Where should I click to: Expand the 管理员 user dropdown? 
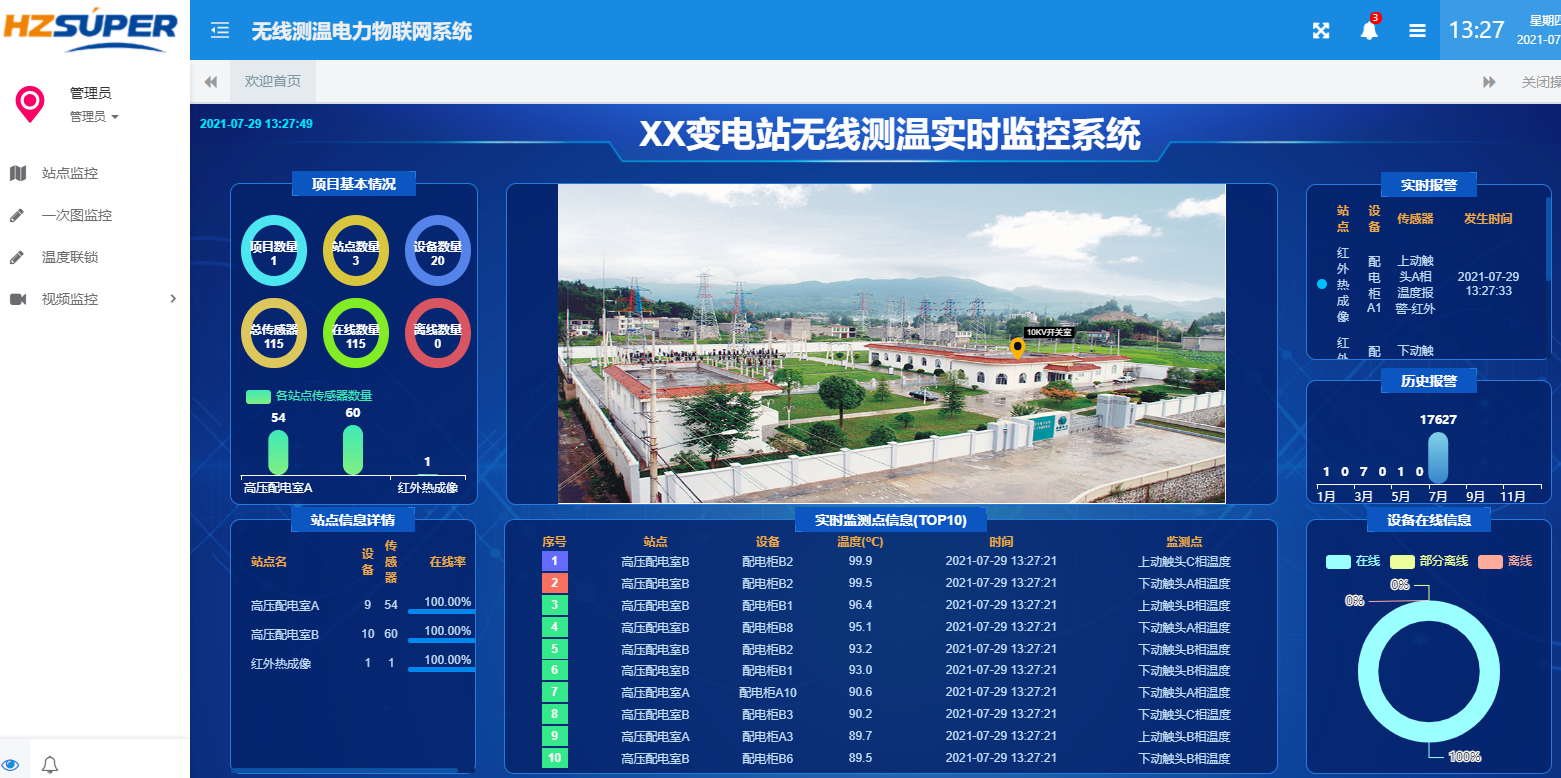pyautogui.click(x=94, y=117)
